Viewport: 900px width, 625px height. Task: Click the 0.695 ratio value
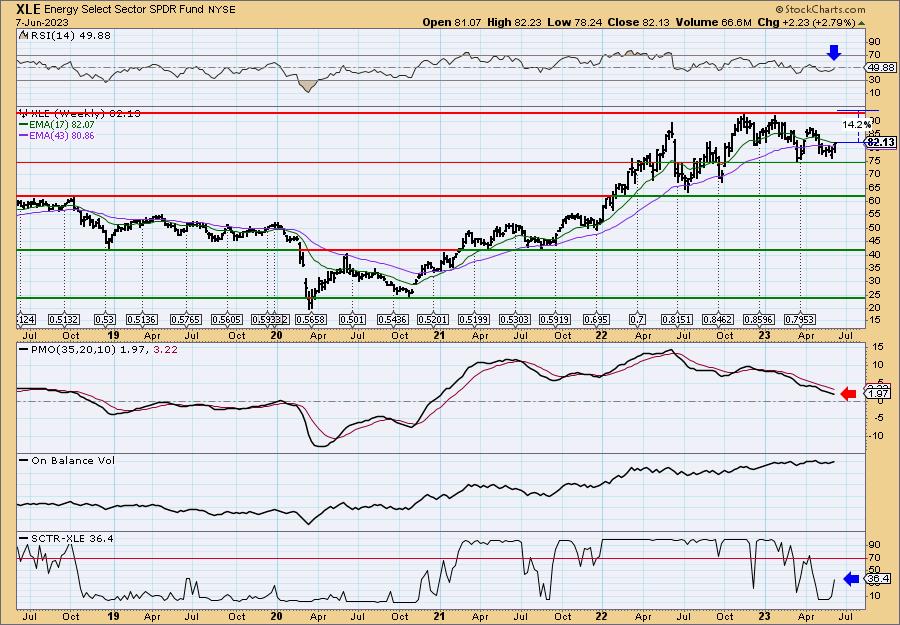596,319
